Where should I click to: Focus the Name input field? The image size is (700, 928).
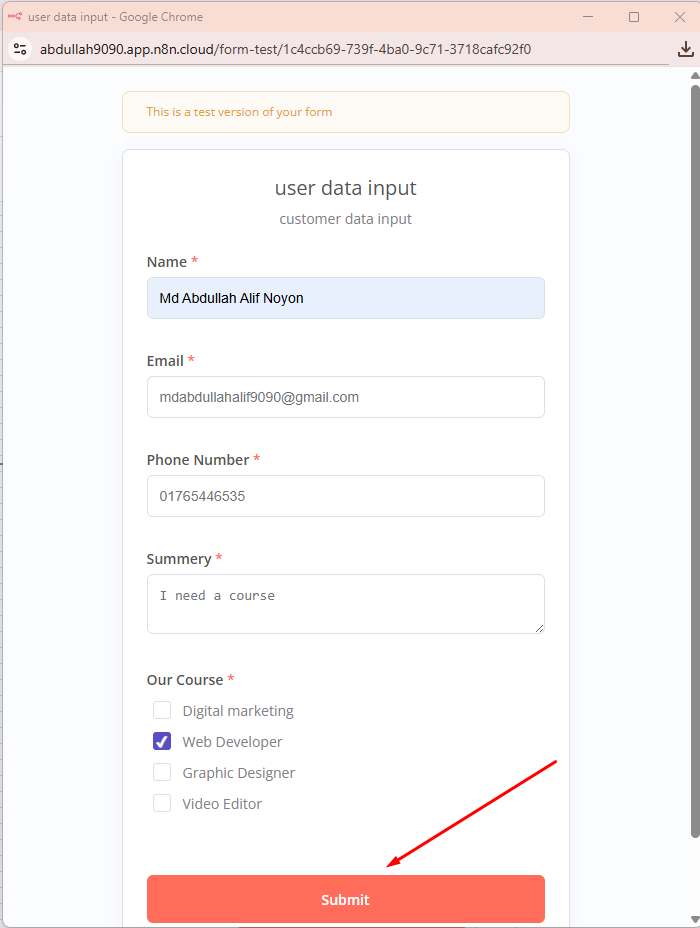pos(345,298)
